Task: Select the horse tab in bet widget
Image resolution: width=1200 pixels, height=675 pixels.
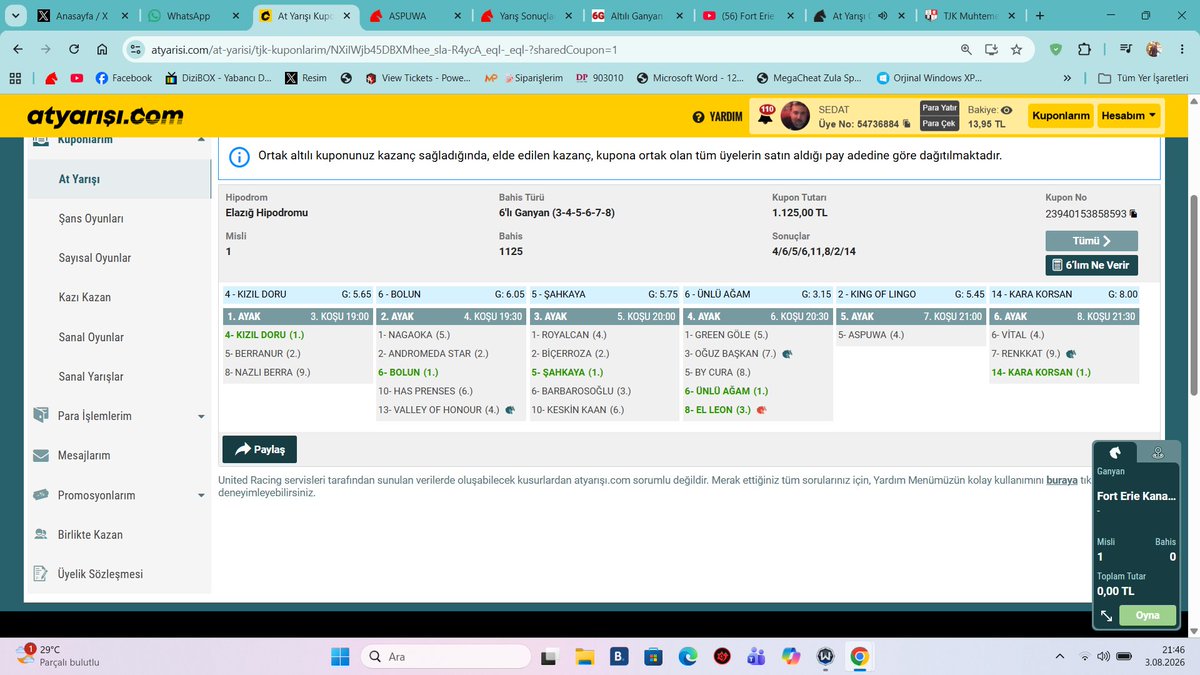Action: 1115,452
